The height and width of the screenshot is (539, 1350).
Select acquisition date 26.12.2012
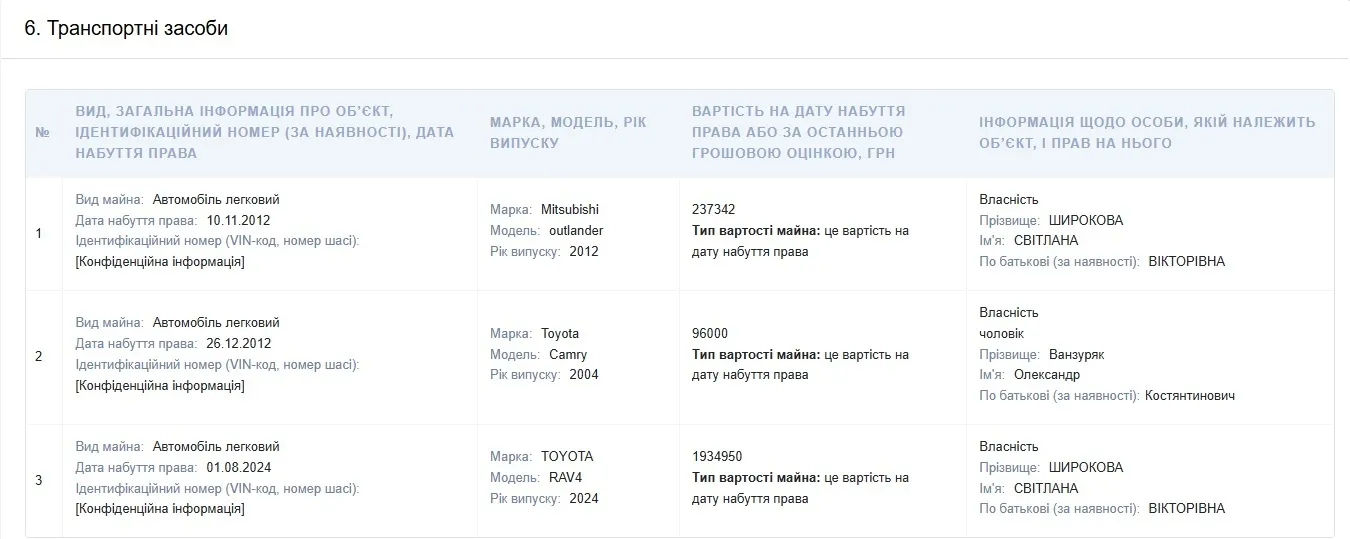[239, 343]
